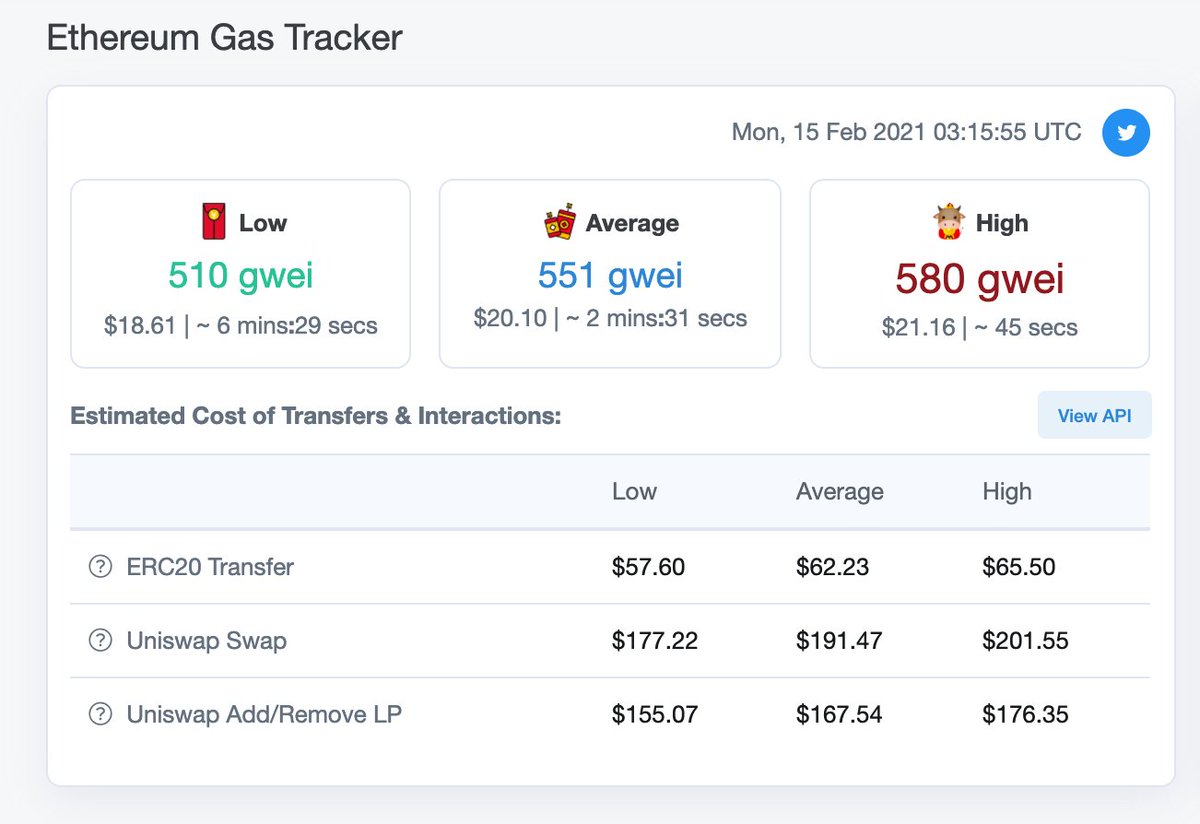Viewport: 1200px width, 824px height.
Task: Click the $176.35 Add/Remove LP high cost
Action: tap(1025, 714)
